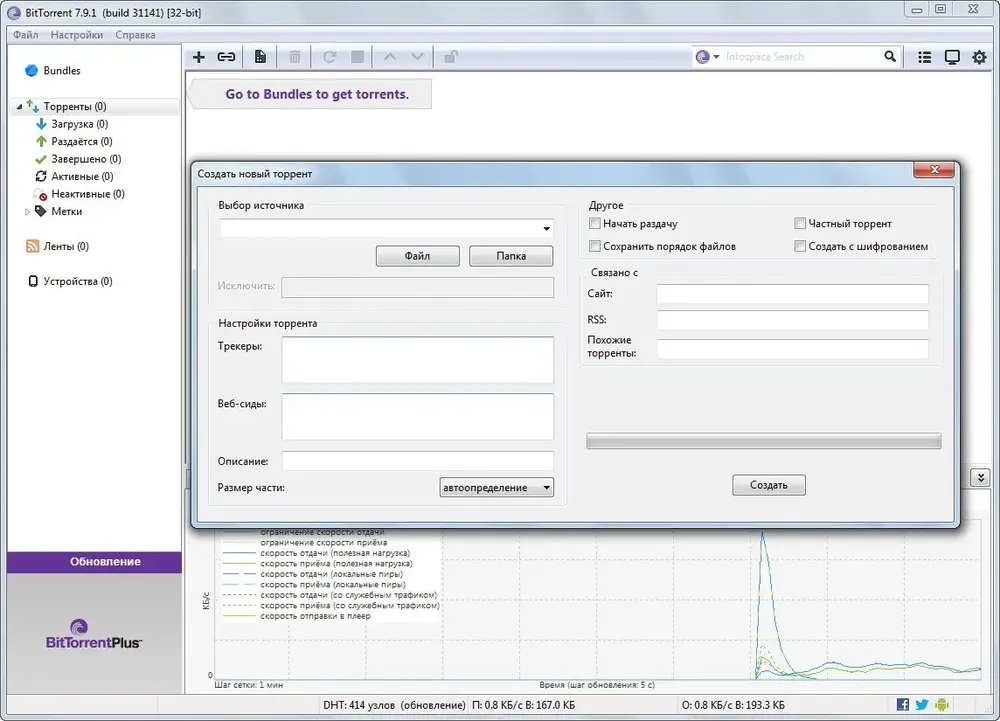Click the Файл button in dialog
The image size is (1000, 721).
click(x=418, y=256)
